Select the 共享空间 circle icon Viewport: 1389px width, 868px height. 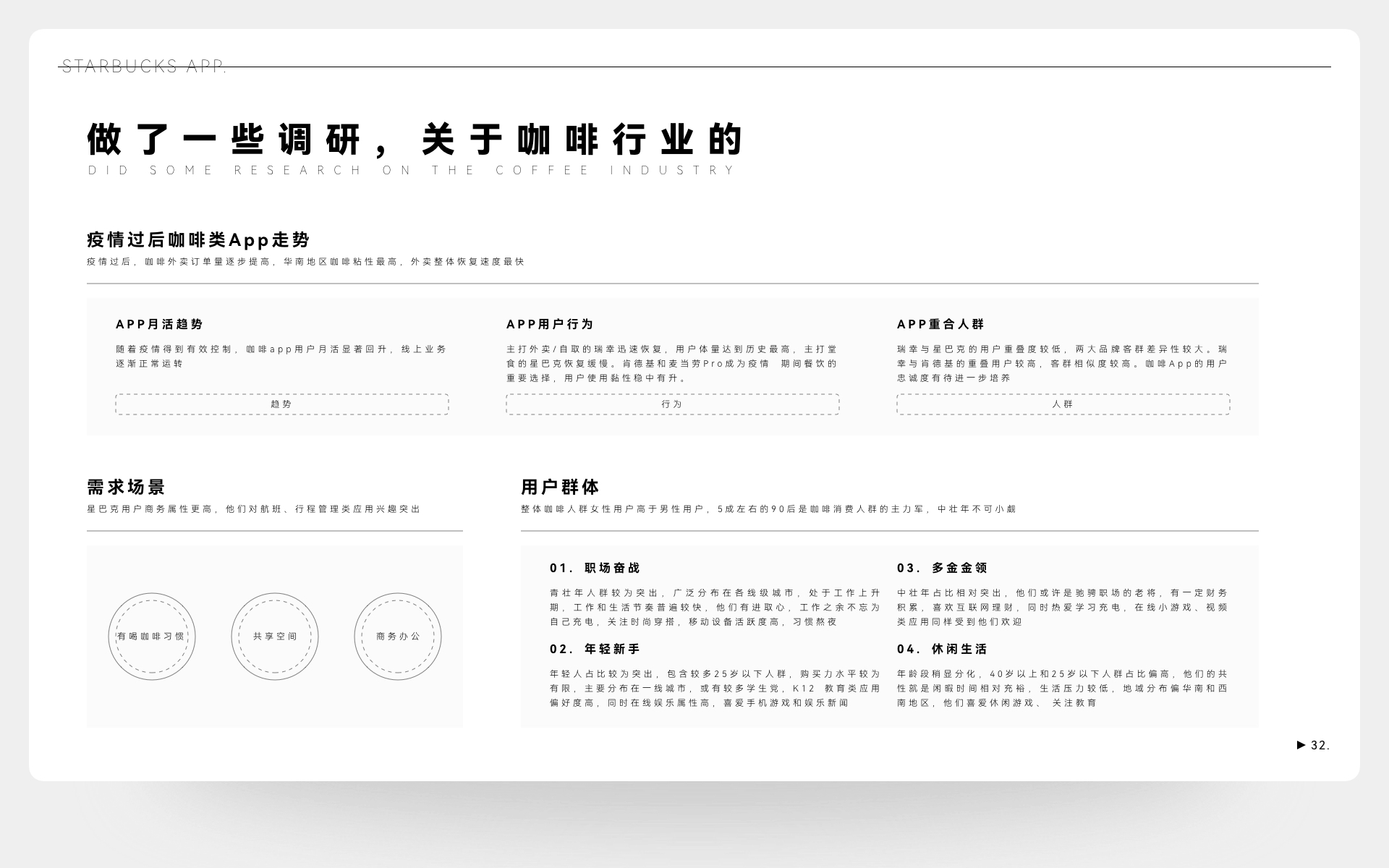(x=273, y=637)
